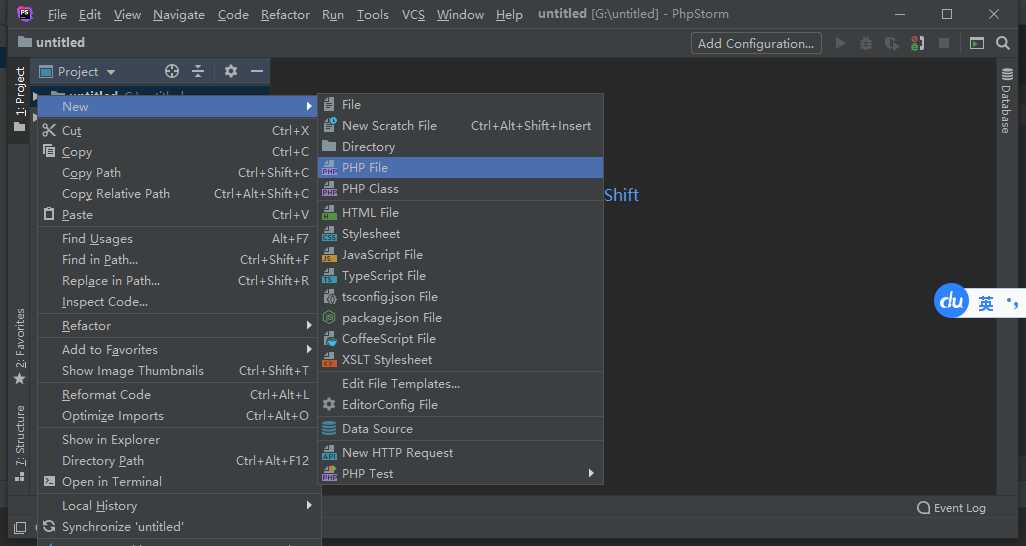Click the Stop square icon
Screen dimensions: 1026x546
click(944, 43)
